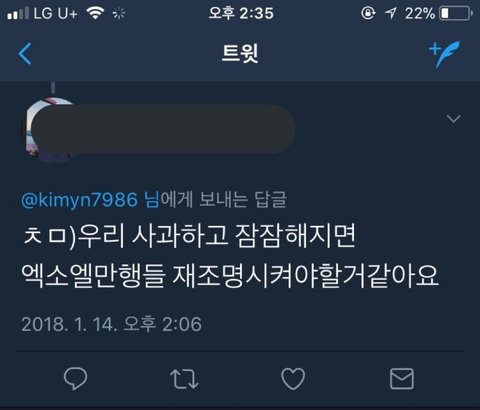The width and height of the screenshot is (480, 410).
Task: Open the @kimyn7986 profile link
Action: tap(79, 200)
